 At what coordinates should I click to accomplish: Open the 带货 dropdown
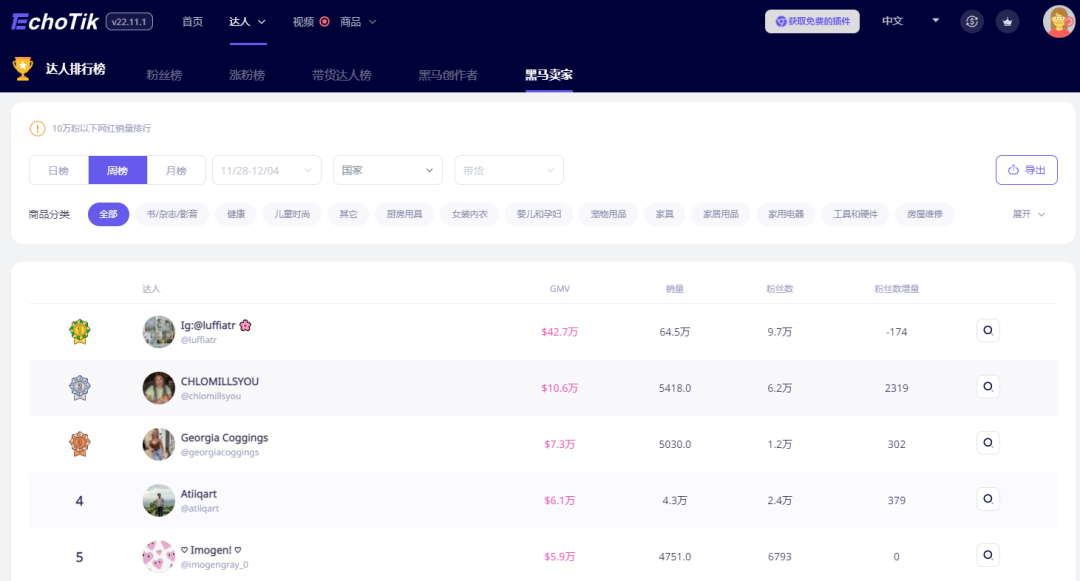[509, 170]
